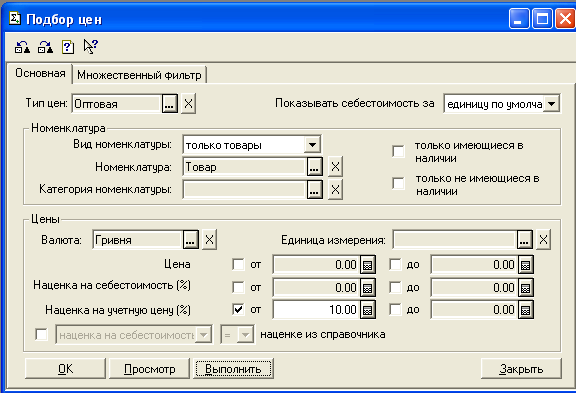Clear the Номенклатура field

coord(335,167)
